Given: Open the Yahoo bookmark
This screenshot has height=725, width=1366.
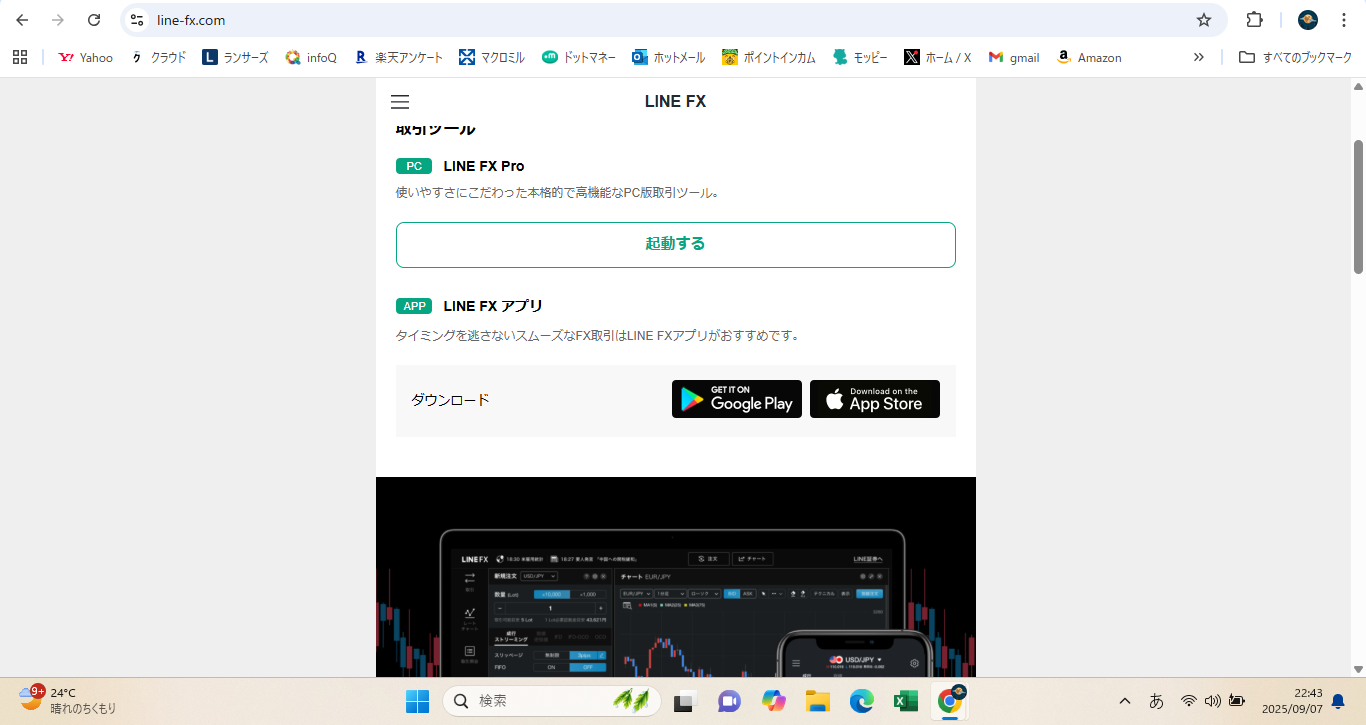Looking at the screenshot, I should click(x=86, y=57).
